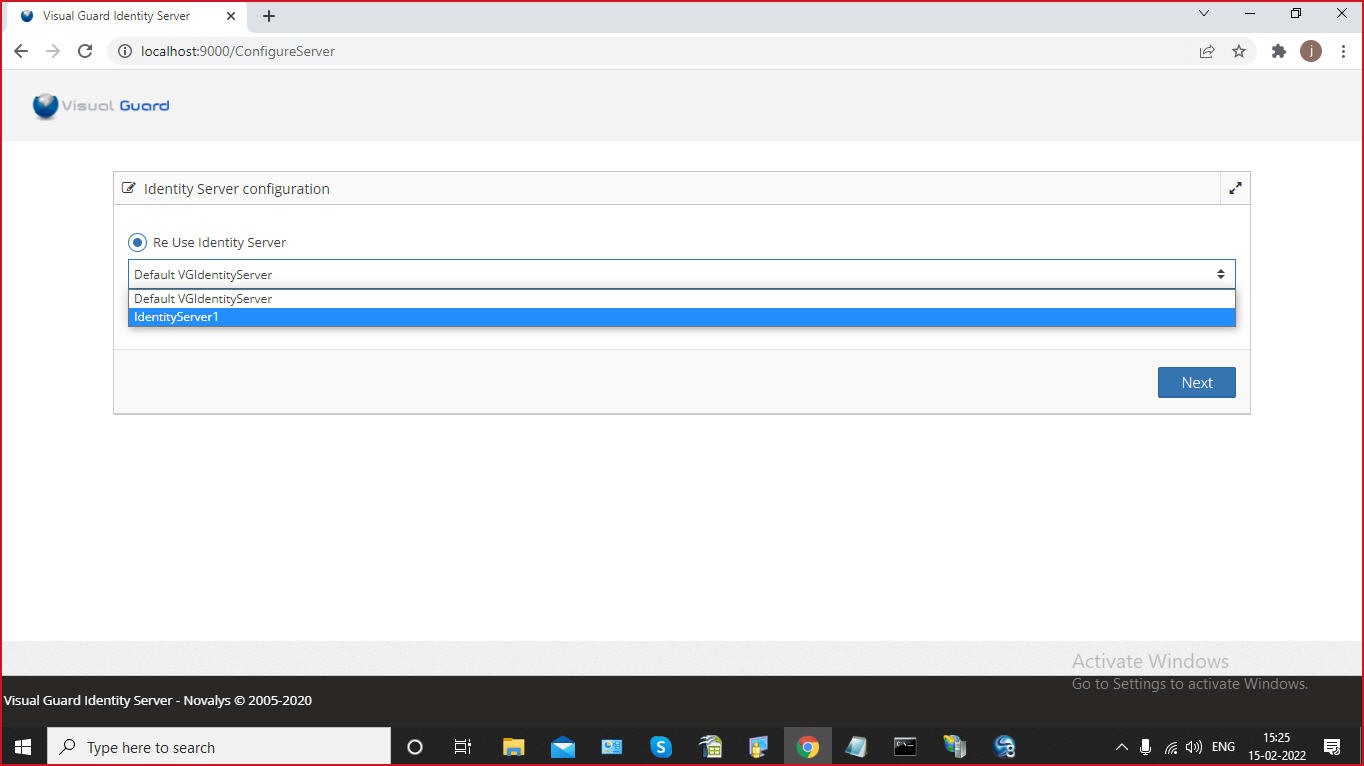1364x766 pixels.
Task: Choose IdentityServer1 from the dropdown list
Action: coord(682,317)
